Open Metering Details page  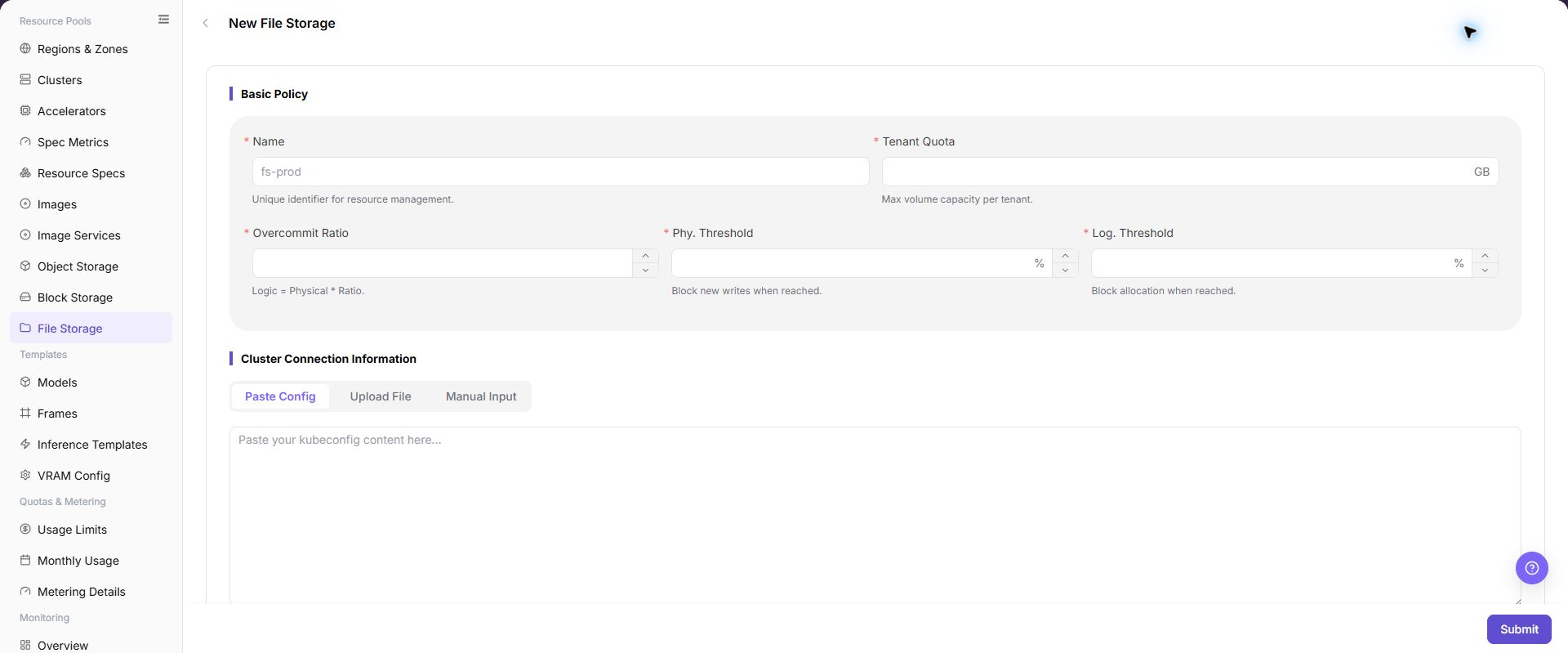(91, 592)
